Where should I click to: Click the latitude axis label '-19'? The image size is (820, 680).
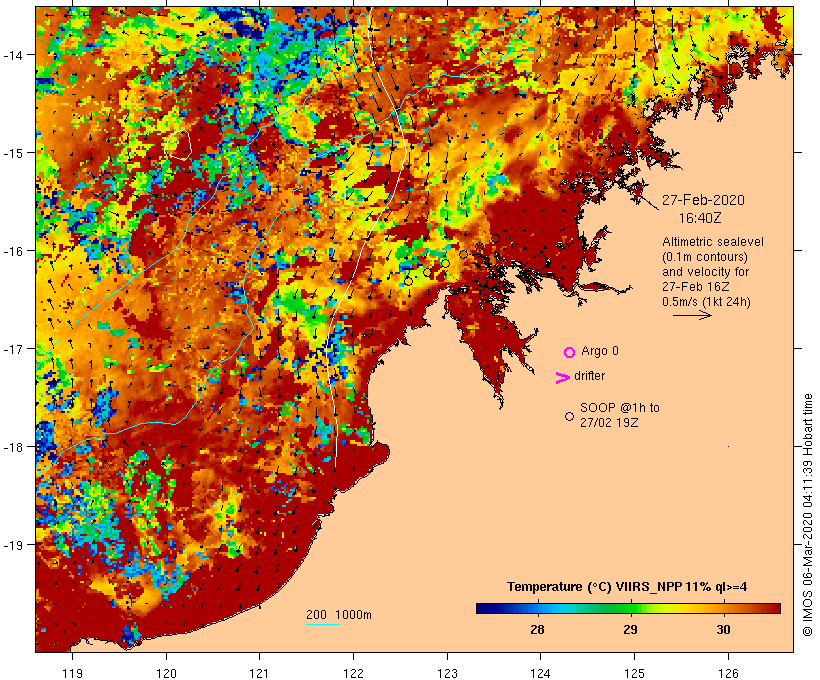pyautogui.click(x=12, y=545)
